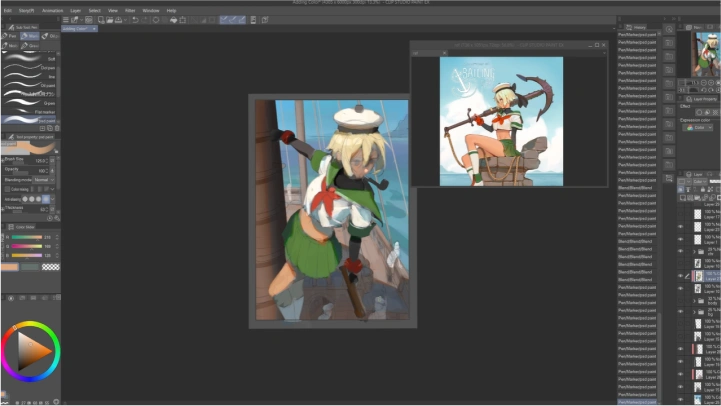The image size is (721, 406).
Task: Zoom in within the Navigator panel
Action: pos(711,83)
